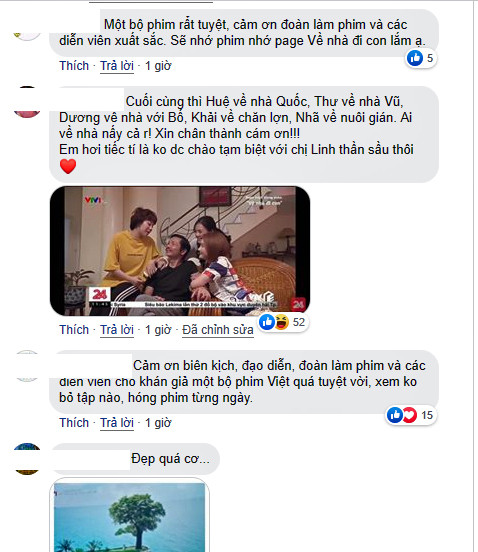Click the blue like icon beside count 52
This screenshot has height=552, width=478.
pyautogui.click(x=267, y=322)
